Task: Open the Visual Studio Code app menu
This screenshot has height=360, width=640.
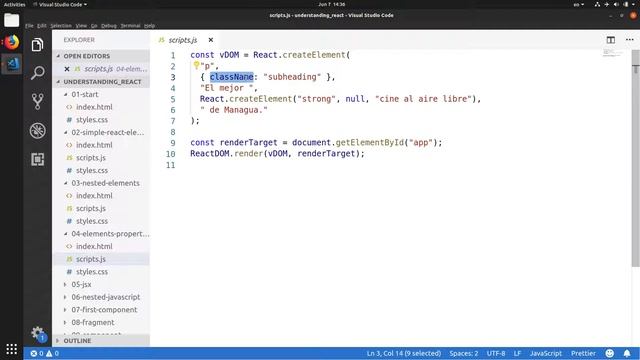Action: [60, 4]
